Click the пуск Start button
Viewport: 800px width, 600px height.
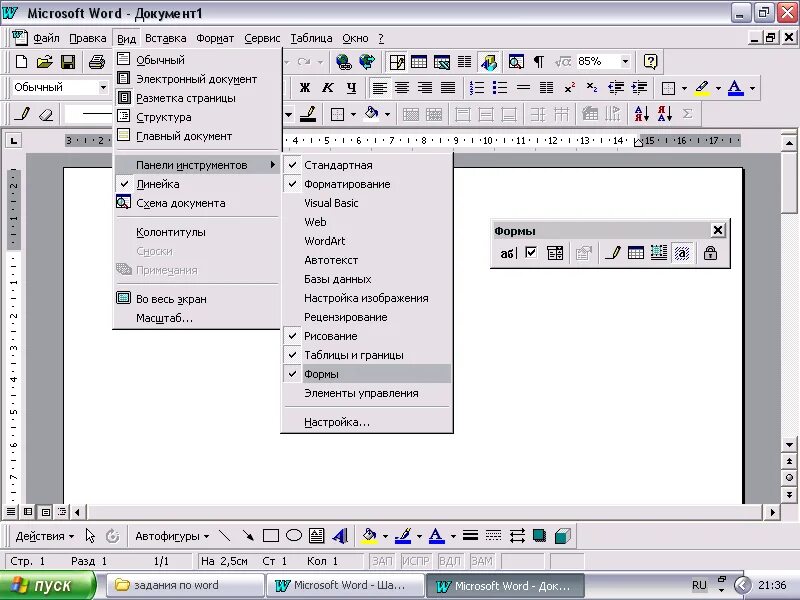coord(47,585)
